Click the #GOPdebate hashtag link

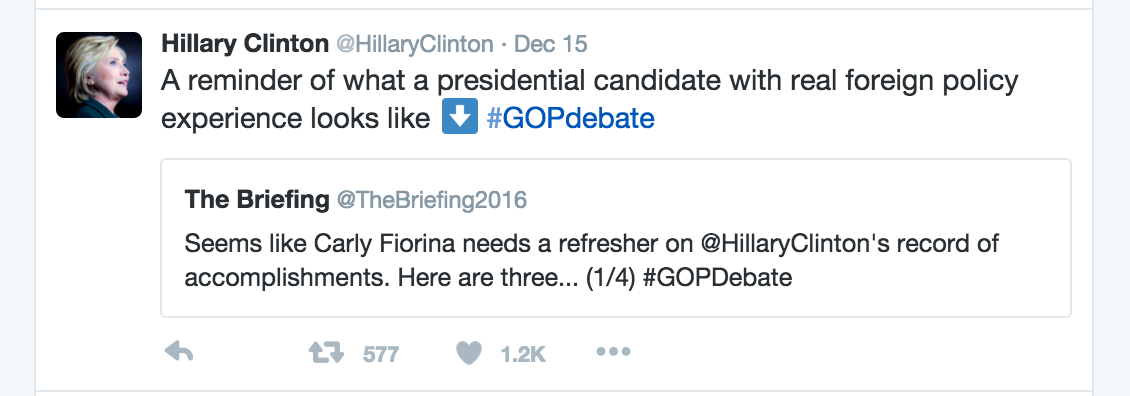571,118
